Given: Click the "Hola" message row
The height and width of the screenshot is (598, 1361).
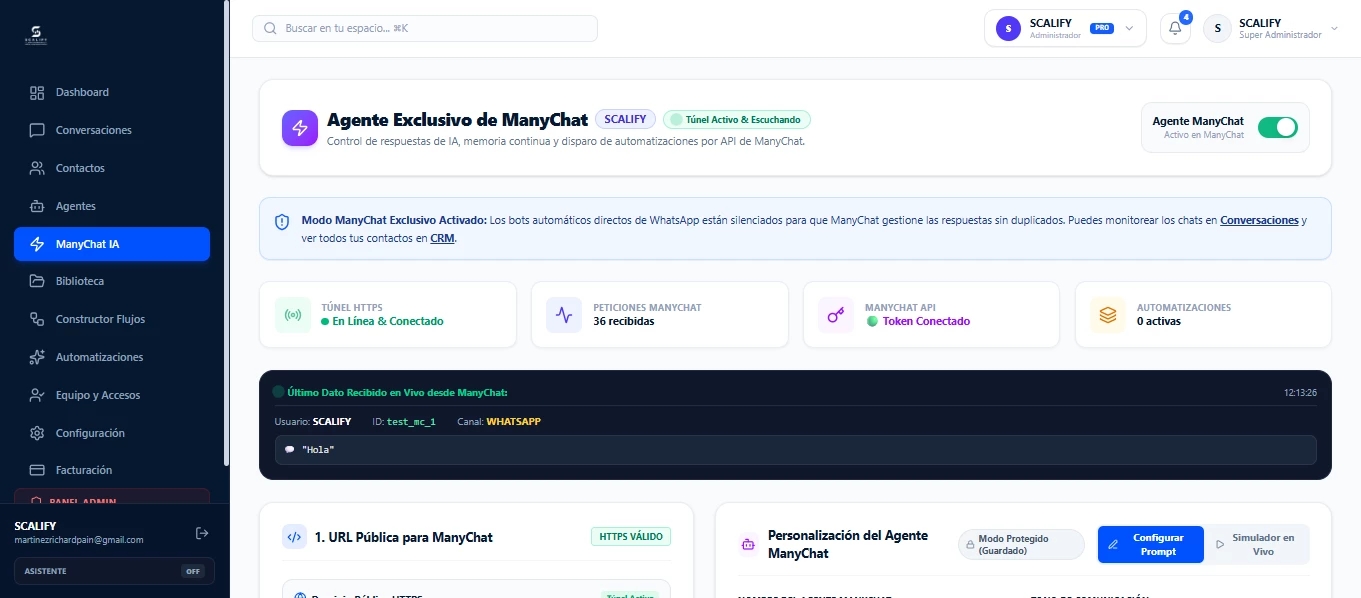Looking at the screenshot, I should tap(796, 450).
